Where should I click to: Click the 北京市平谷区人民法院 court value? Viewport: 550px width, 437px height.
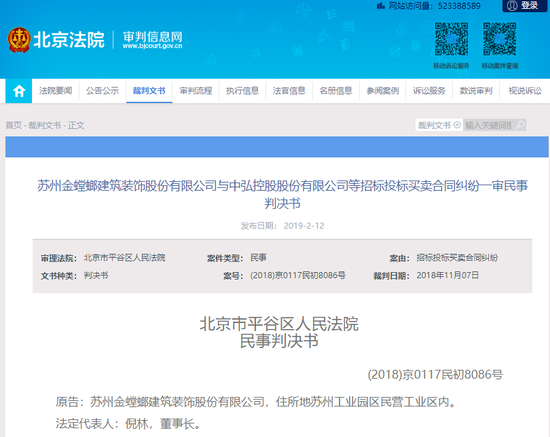(124, 258)
